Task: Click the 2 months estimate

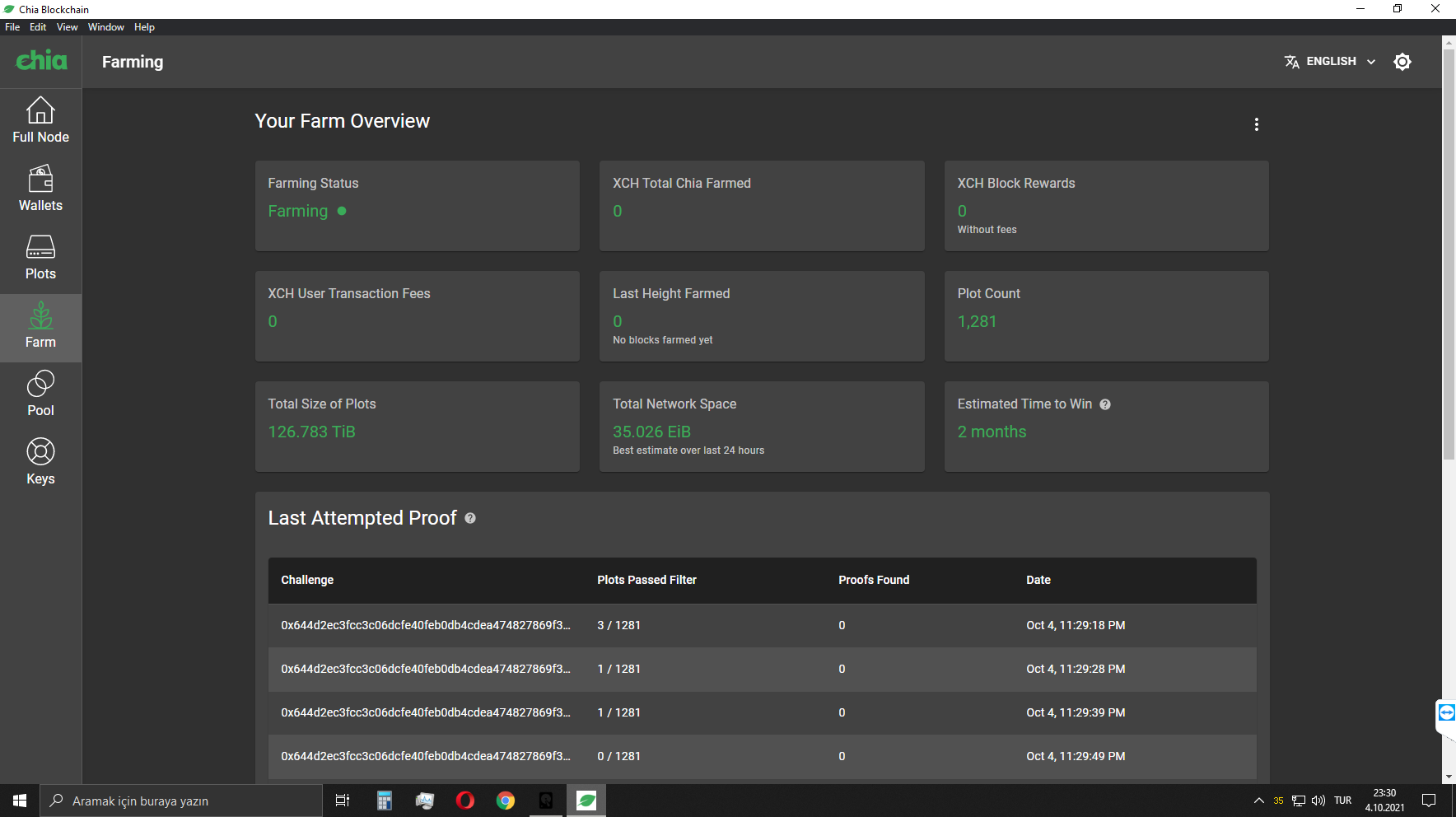Action: (992, 432)
